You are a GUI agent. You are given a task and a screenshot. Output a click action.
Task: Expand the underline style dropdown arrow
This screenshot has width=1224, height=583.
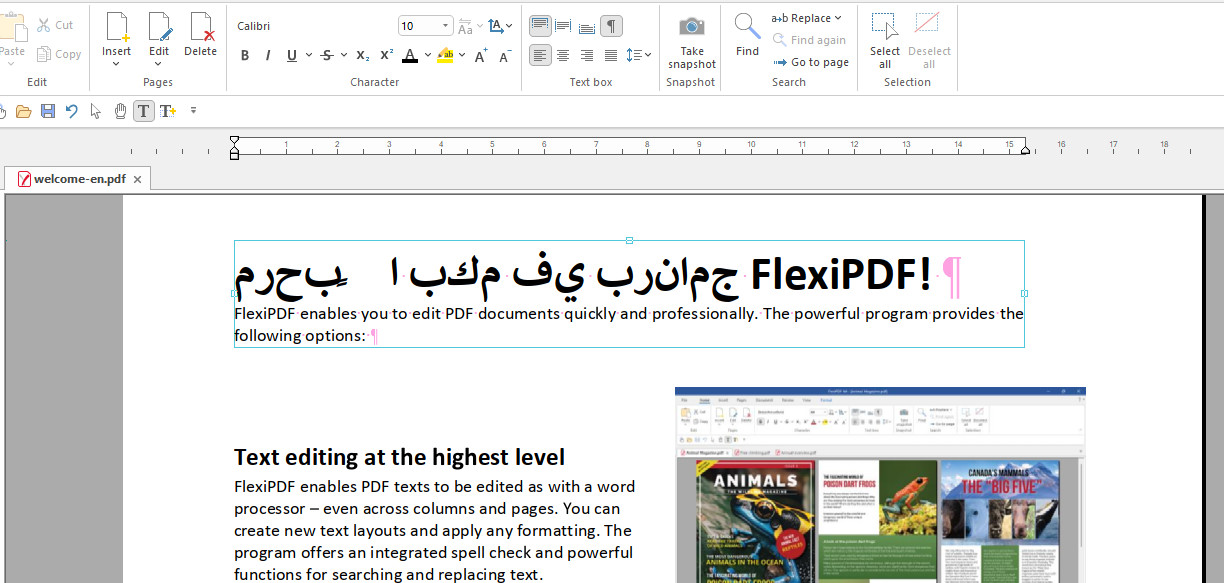(x=309, y=56)
